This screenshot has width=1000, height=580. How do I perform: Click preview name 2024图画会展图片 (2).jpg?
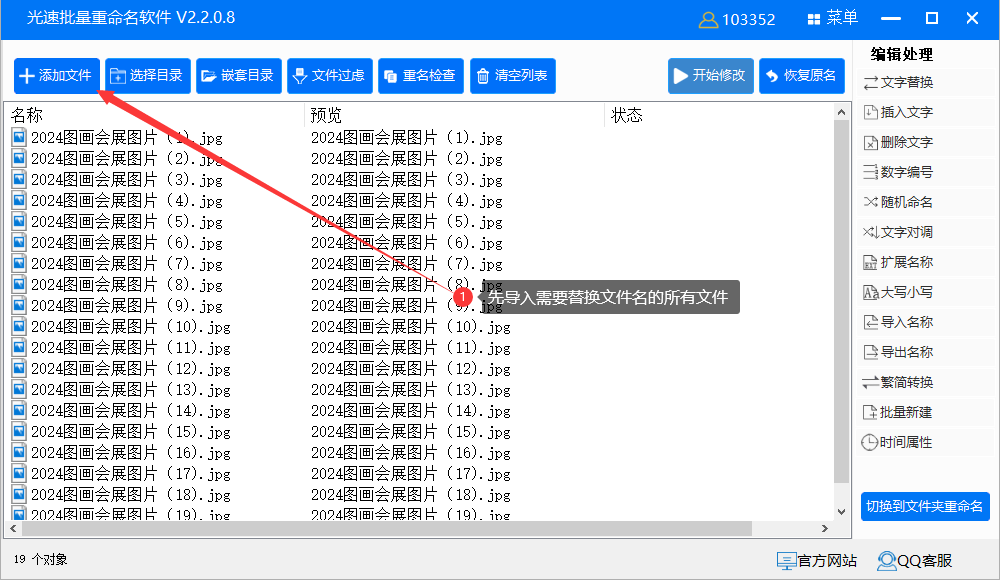coord(407,159)
